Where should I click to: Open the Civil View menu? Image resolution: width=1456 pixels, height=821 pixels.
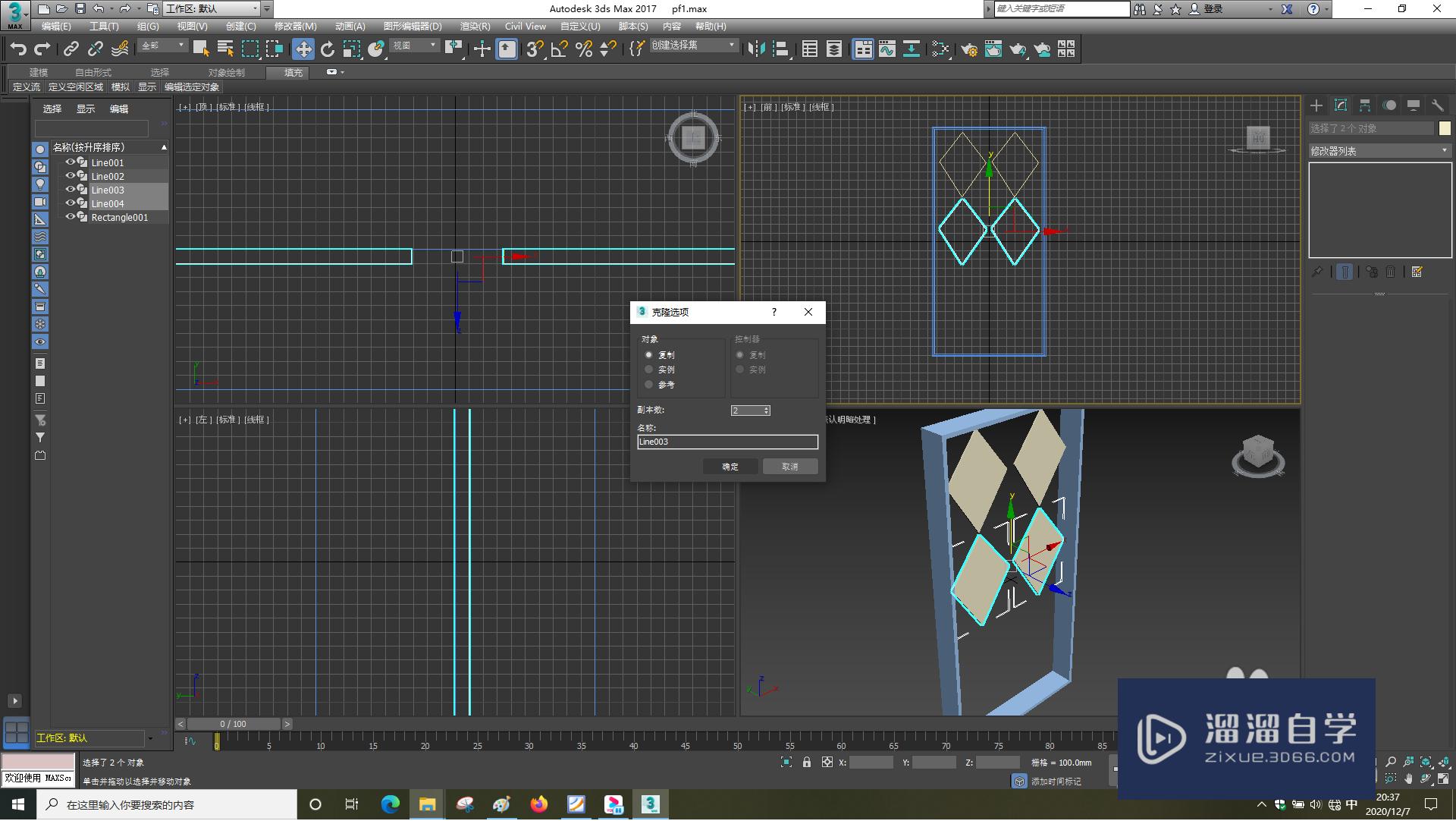click(x=525, y=27)
